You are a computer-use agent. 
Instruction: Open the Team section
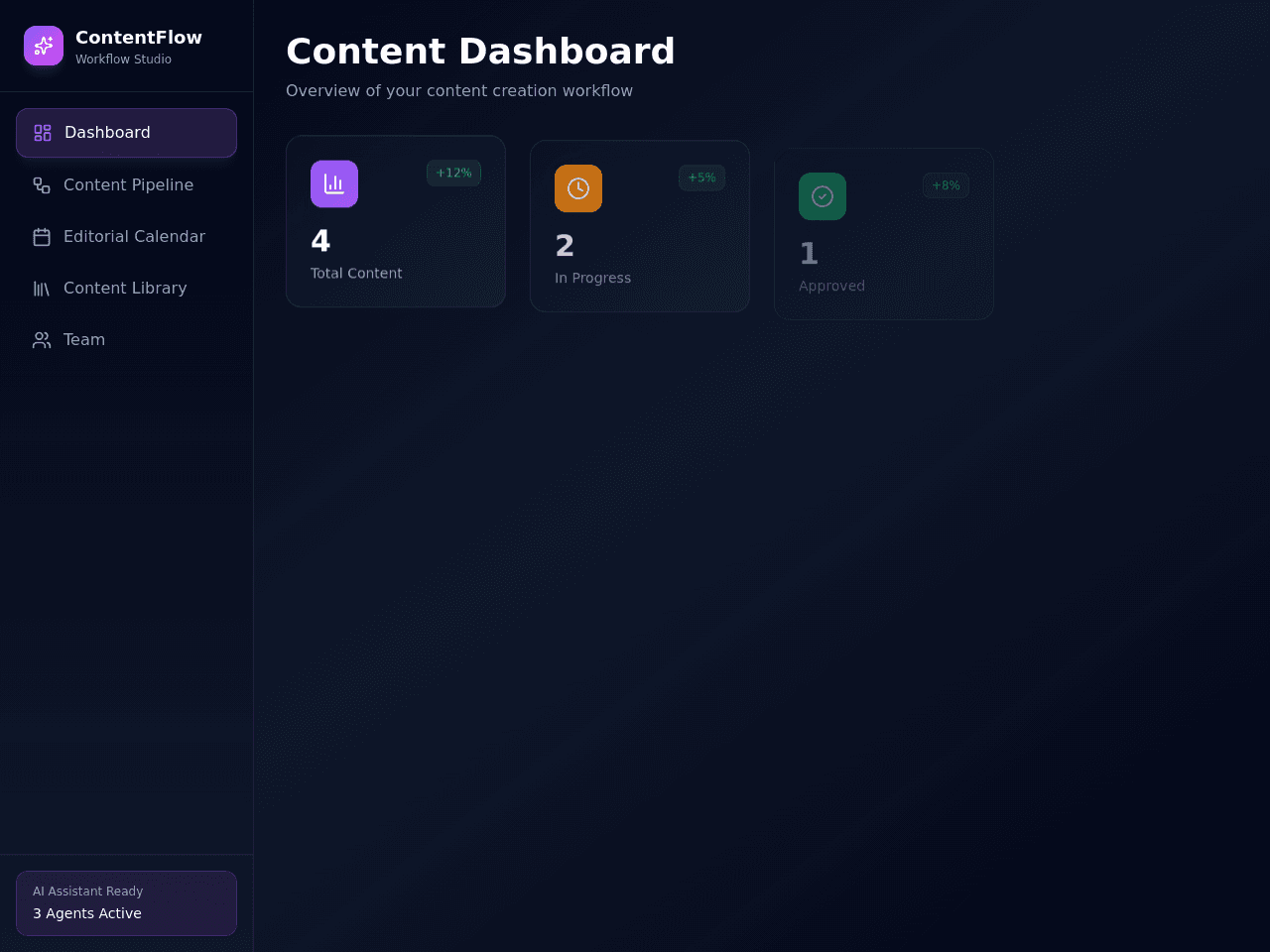(126, 340)
